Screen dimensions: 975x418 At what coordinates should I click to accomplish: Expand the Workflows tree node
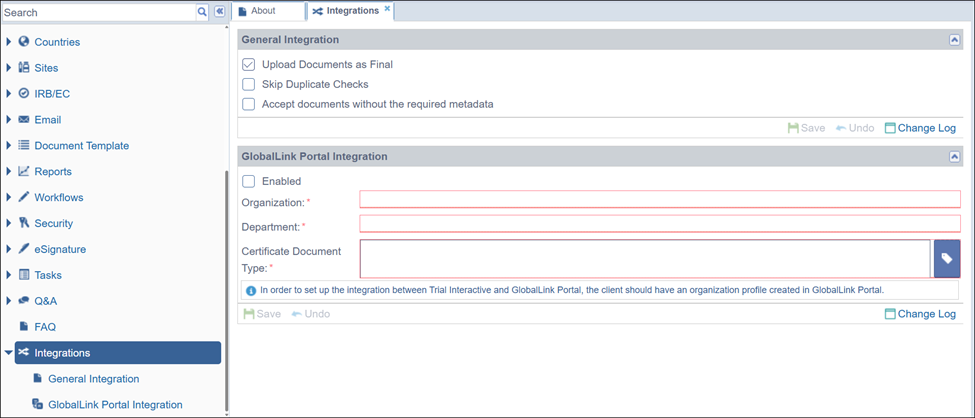[x=9, y=197]
